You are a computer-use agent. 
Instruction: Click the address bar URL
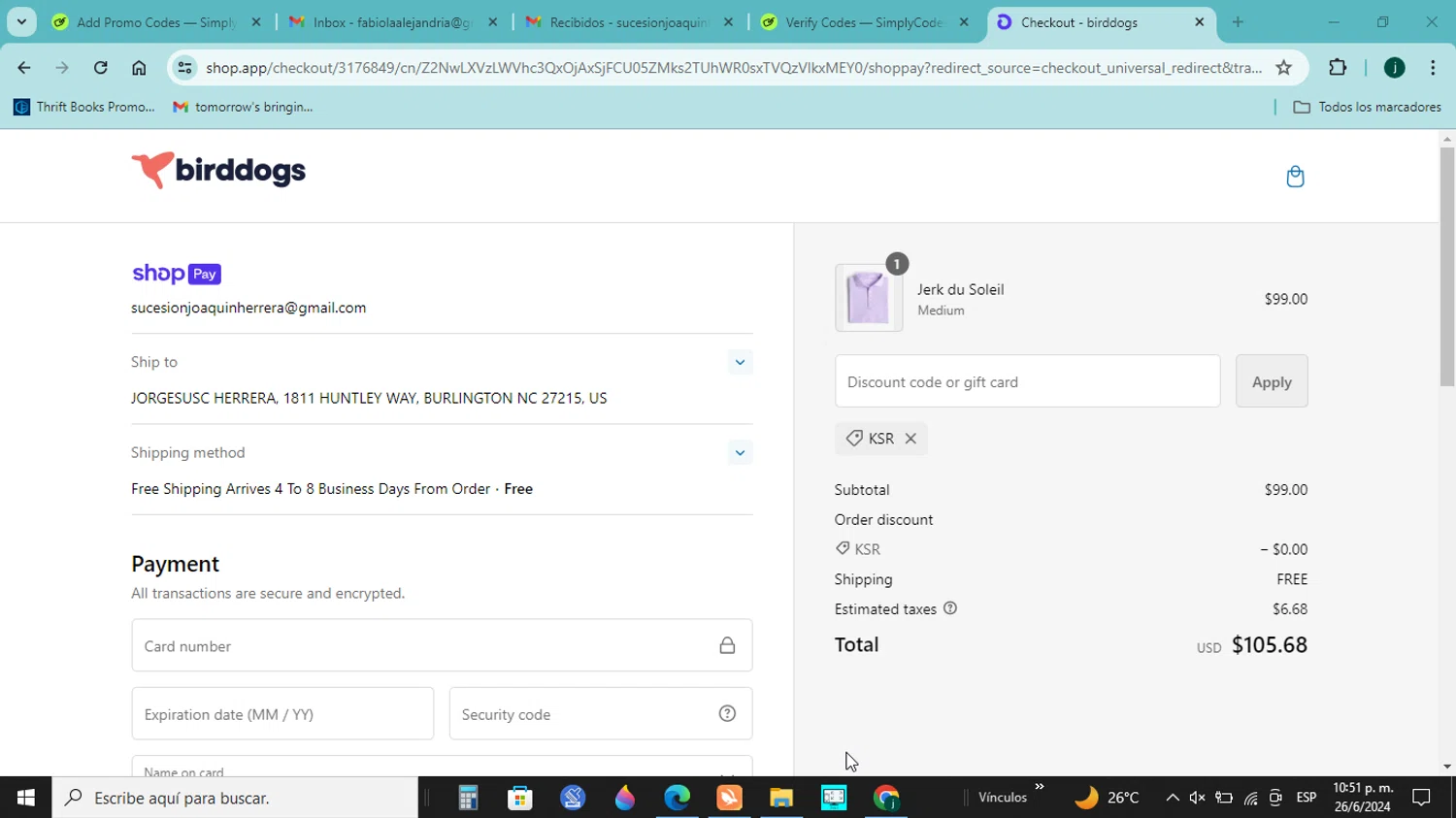coord(734,67)
